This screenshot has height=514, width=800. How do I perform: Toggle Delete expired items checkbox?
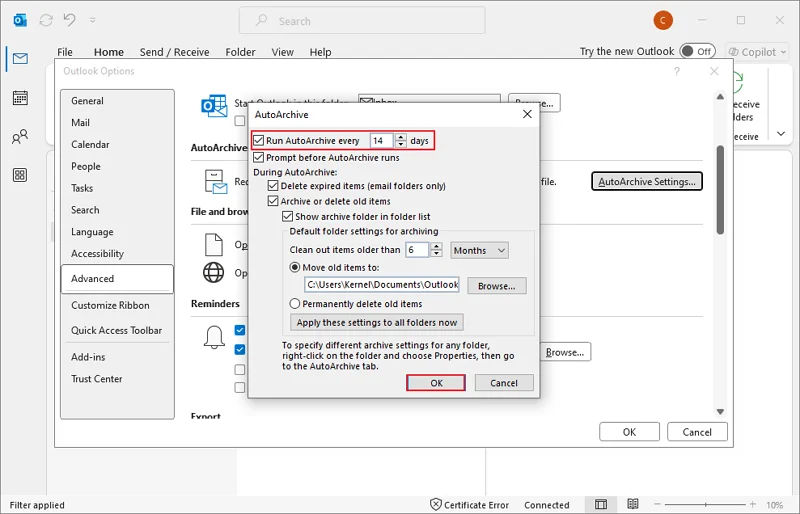click(x=273, y=186)
